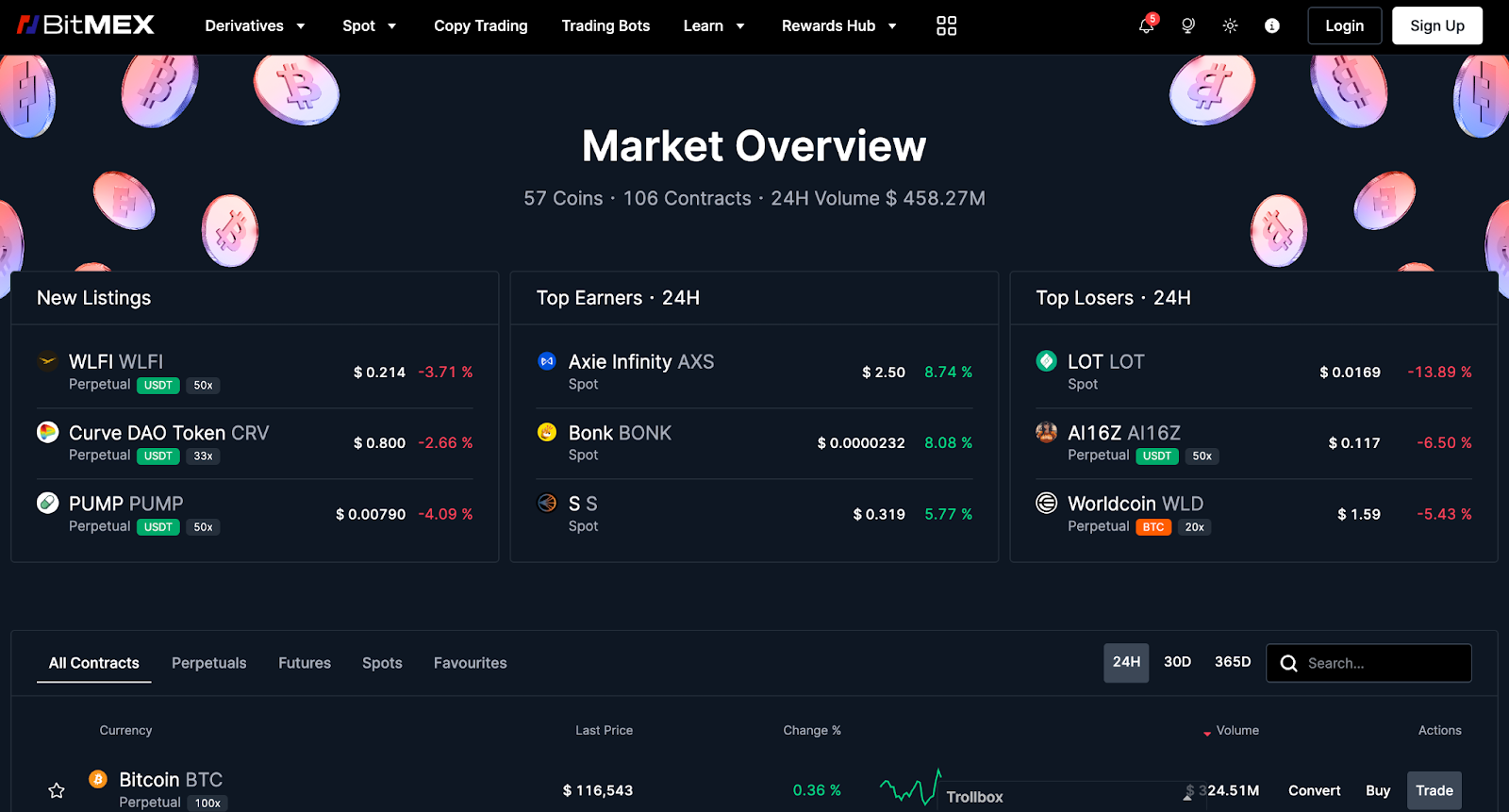This screenshot has height=812, width=1509.
Task: Click the Bitcoin BTC row name
Action: [x=171, y=779]
